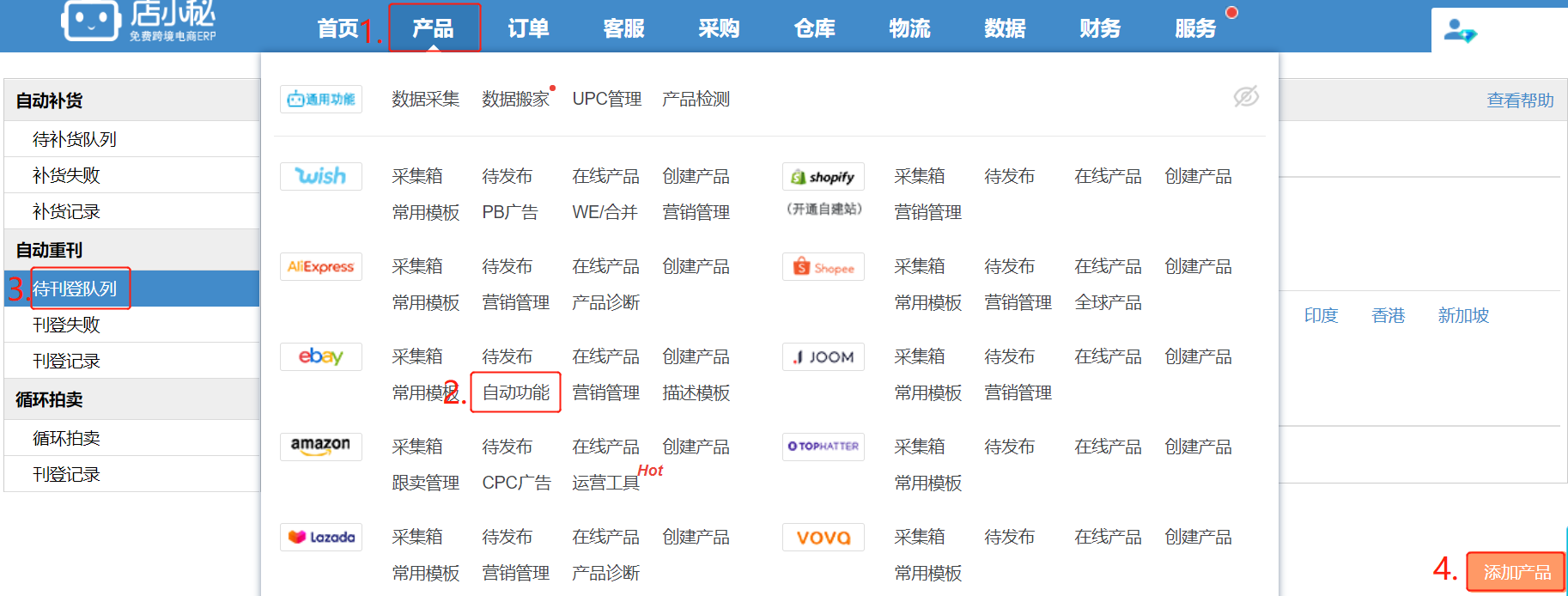Open AliExpress 产品诊断 entry
1568x596 pixels.
[x=606, y=302]
